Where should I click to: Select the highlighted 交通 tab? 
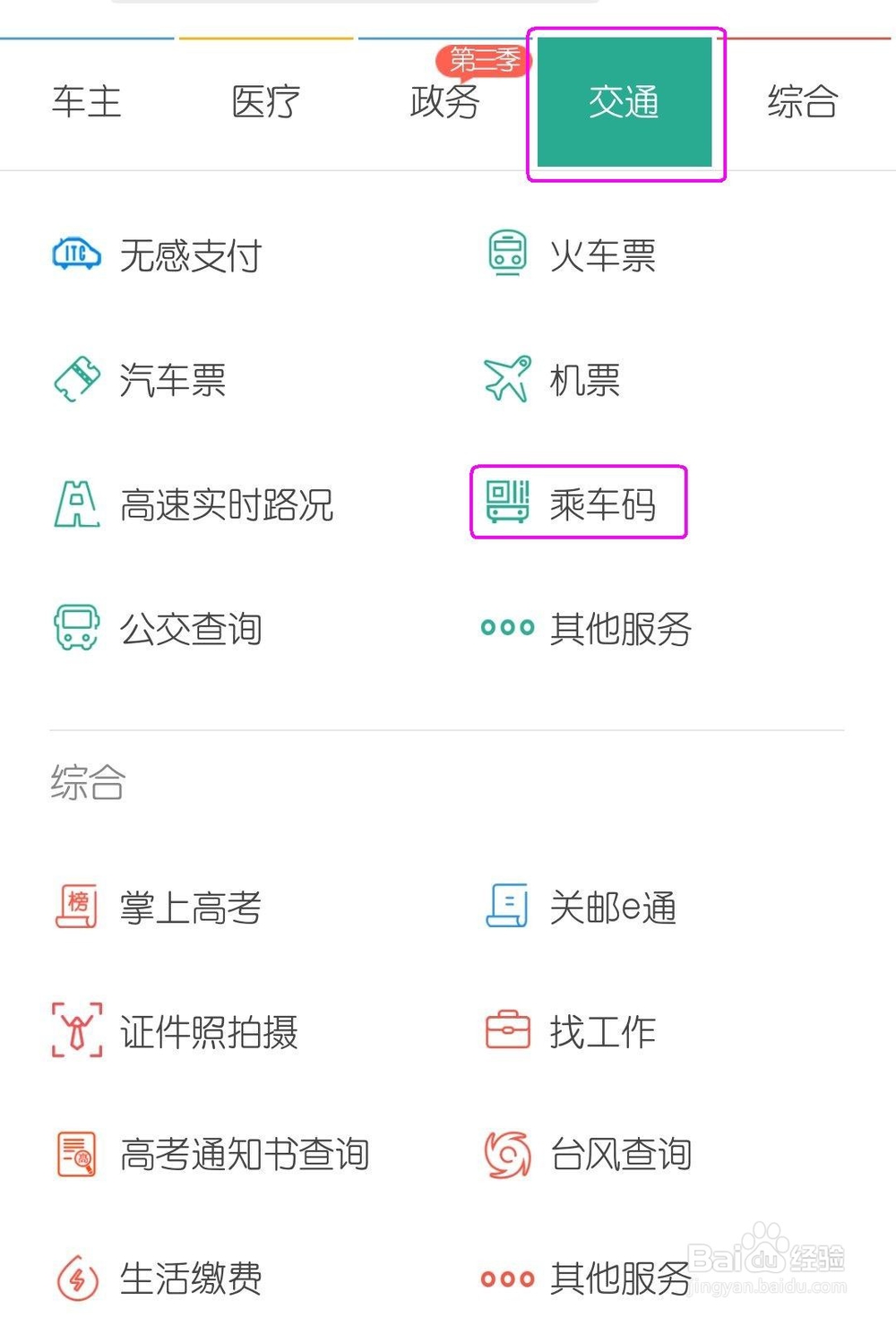[625, 102]
